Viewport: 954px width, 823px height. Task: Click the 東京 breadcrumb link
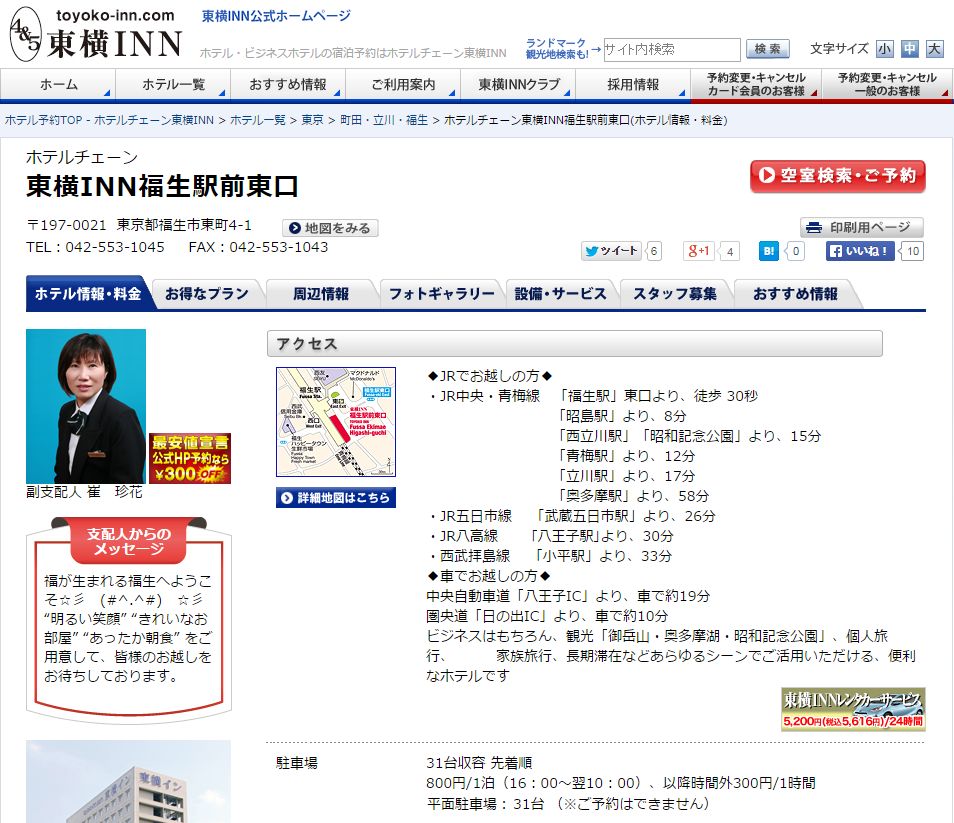tap(313, 120)
